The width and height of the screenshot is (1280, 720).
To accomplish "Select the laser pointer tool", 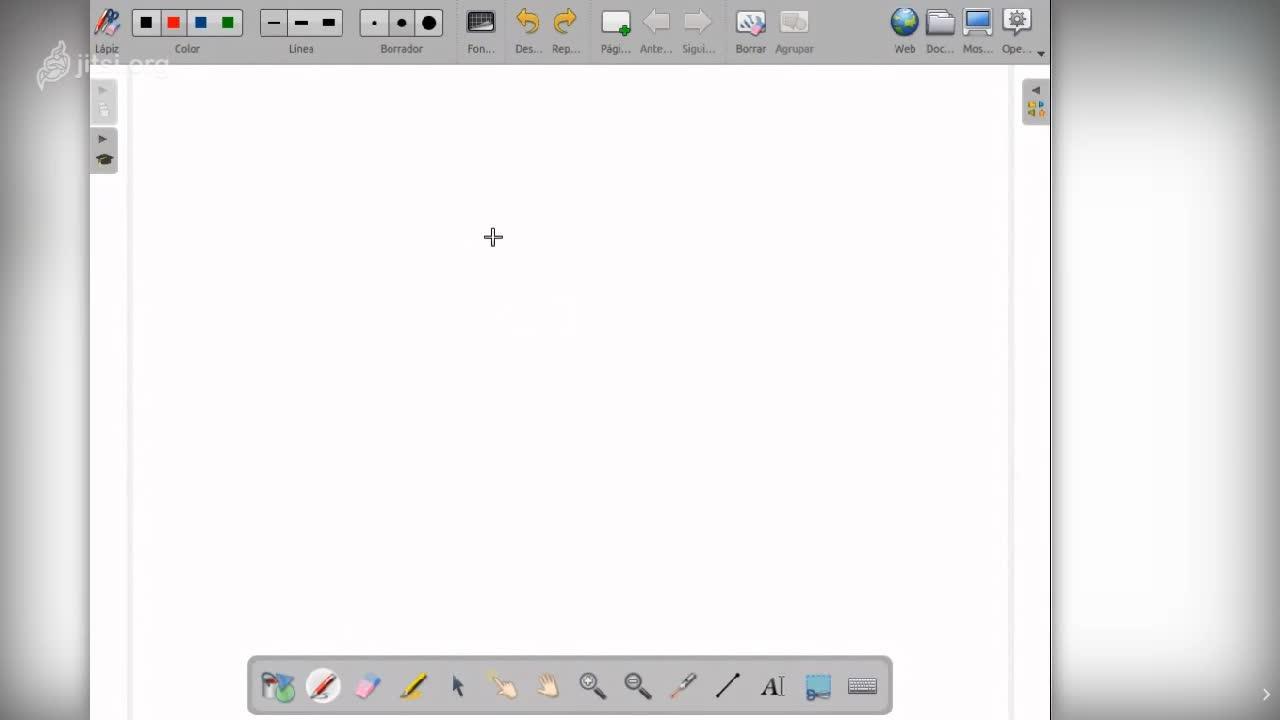I will [x=683, y=686].
